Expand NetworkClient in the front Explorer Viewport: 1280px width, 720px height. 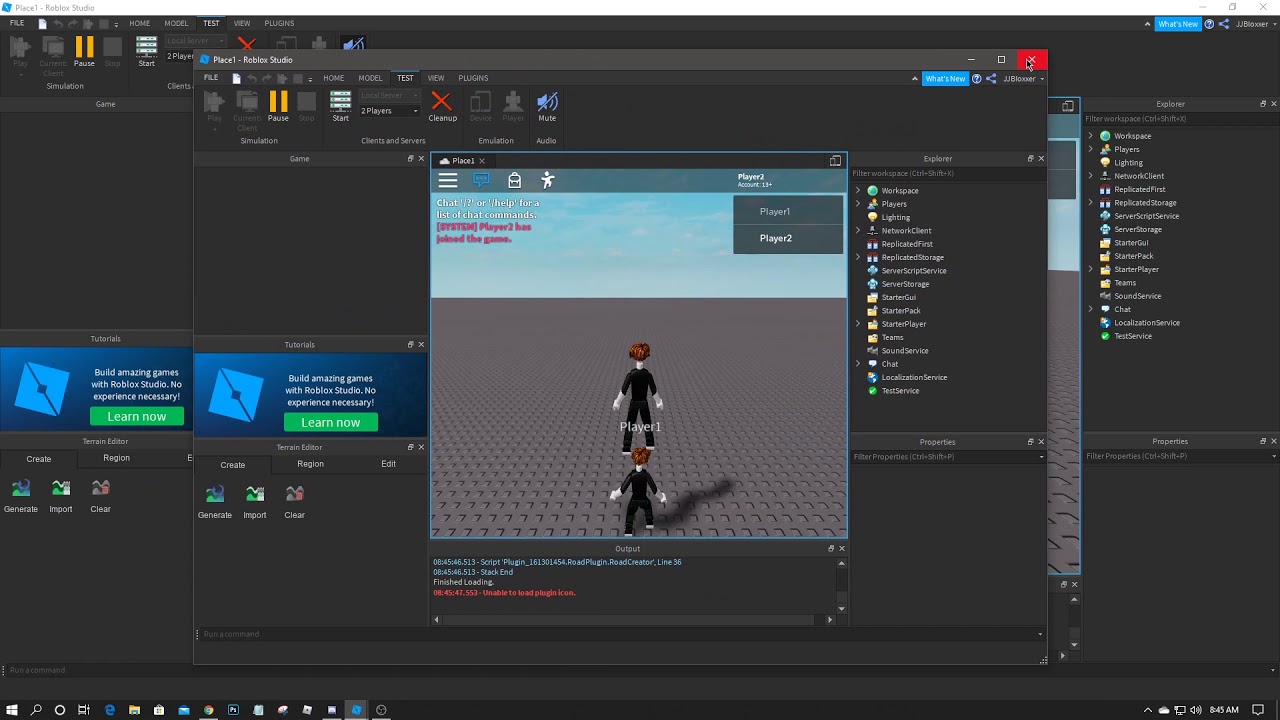pyautogui.click(x=858, y=231)
